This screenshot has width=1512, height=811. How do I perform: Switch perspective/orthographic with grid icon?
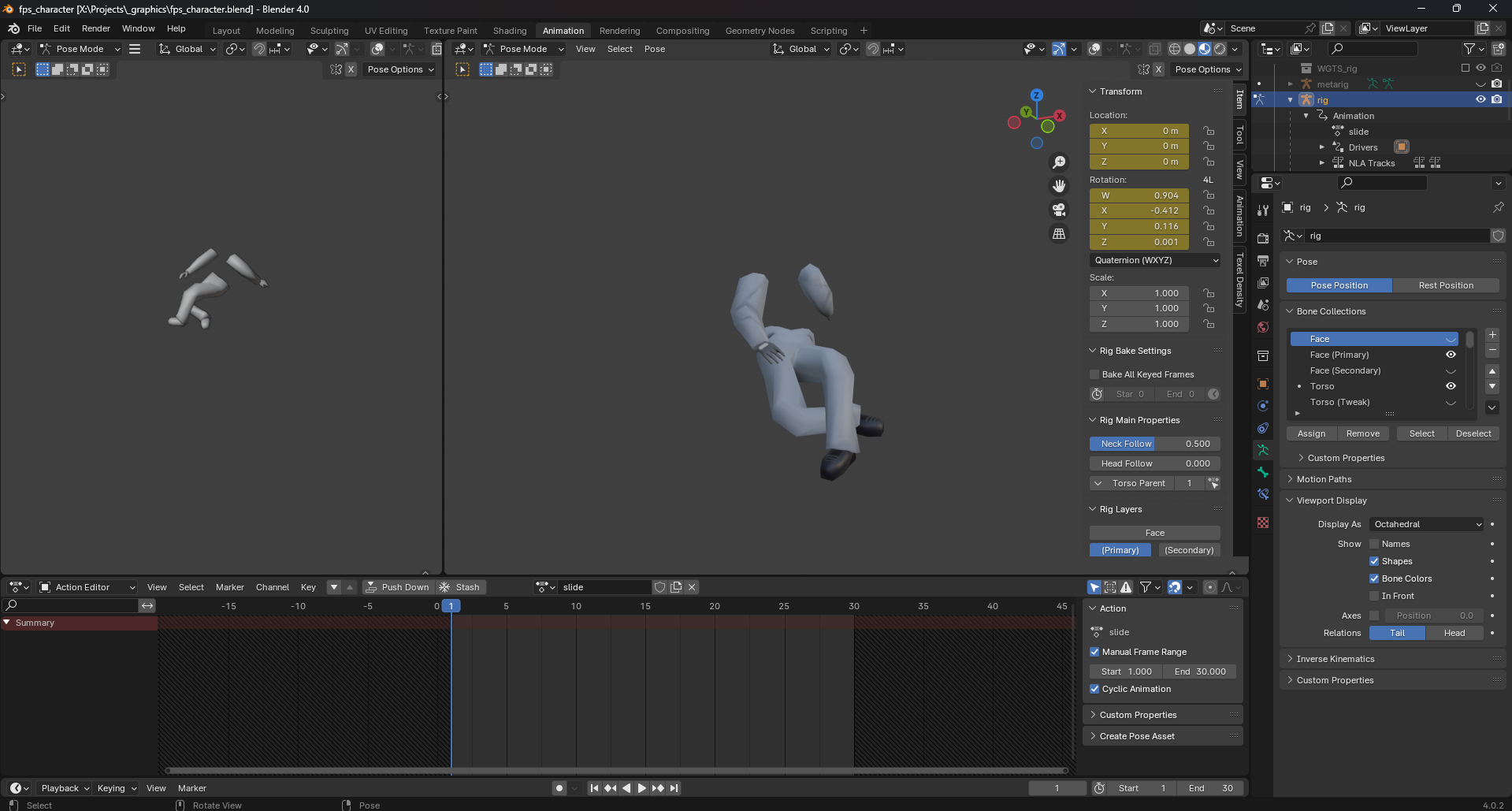(1059, 234)
